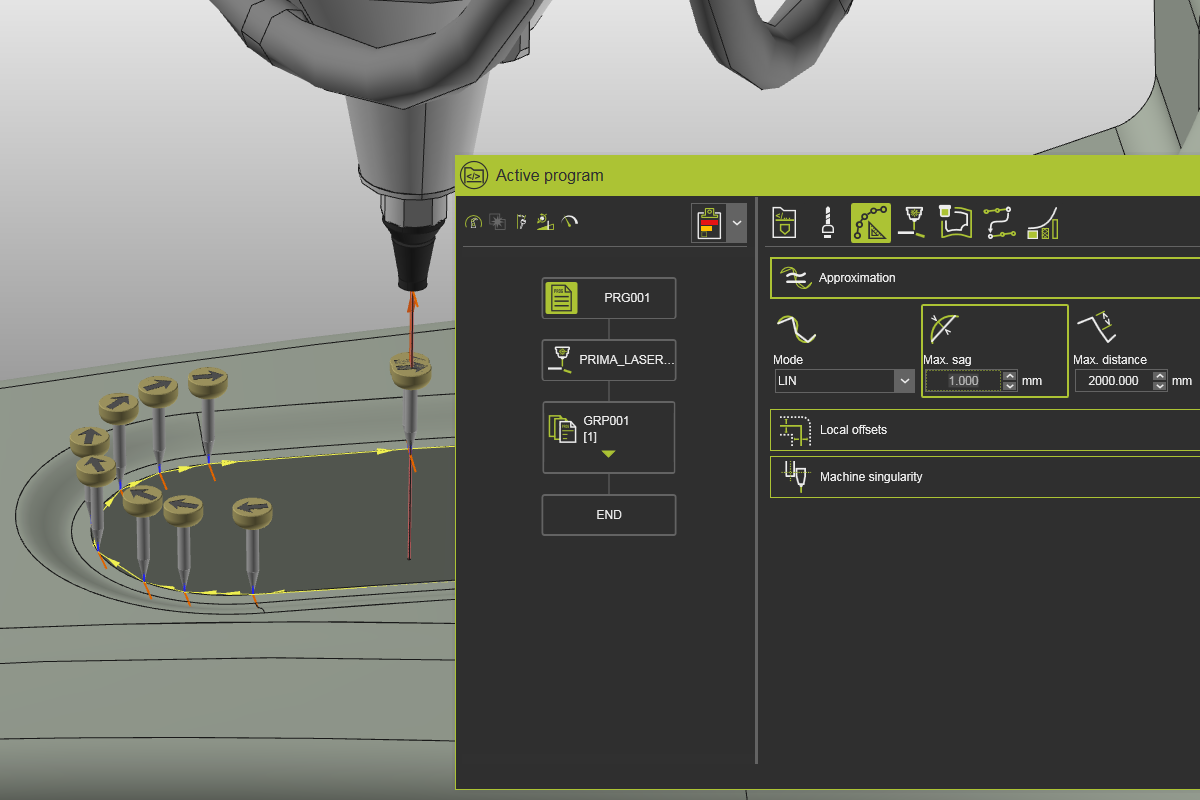Image resolution: width=1200 pixels, height=800 pixels.
Task: Collapse the Approximation section
Action: coord(985,278)
